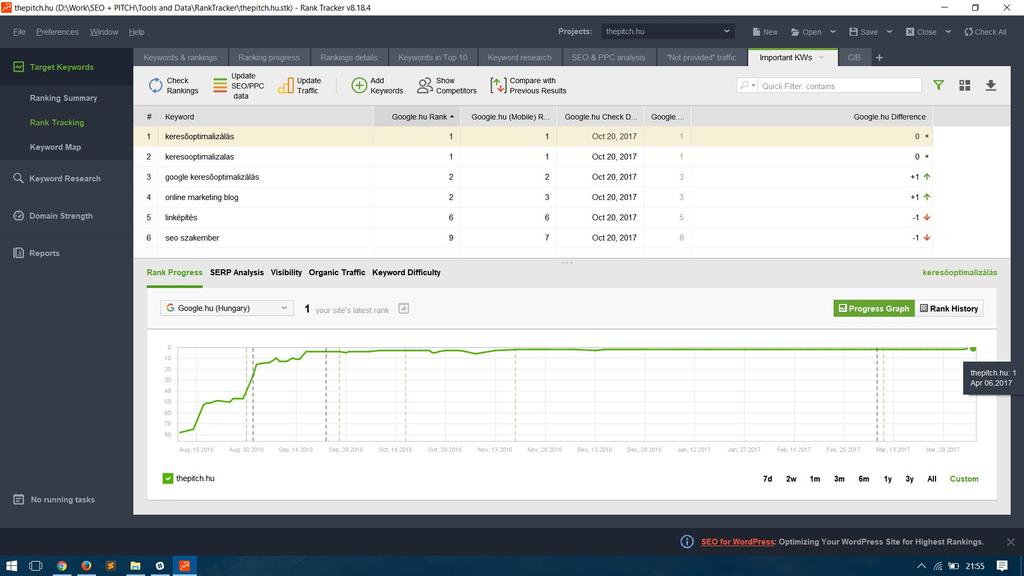Click the Check Rankings toolbar icon

tap(155, 86)
